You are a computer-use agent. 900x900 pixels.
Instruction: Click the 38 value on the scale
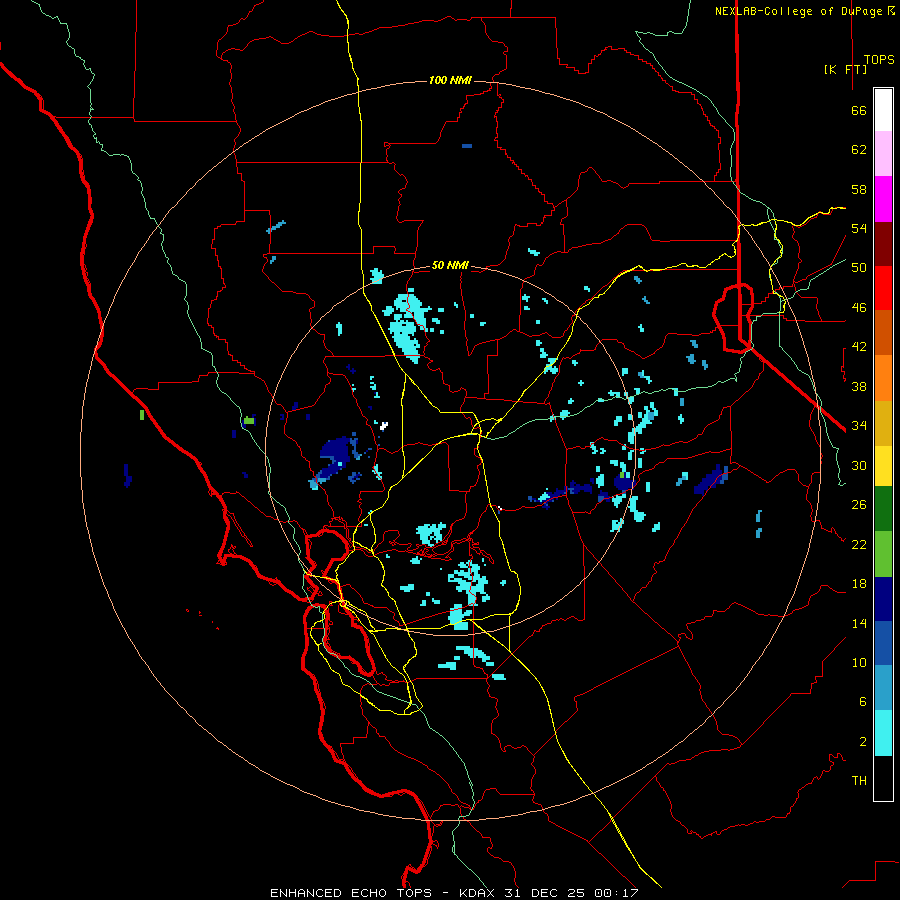(x=859, y=386)
